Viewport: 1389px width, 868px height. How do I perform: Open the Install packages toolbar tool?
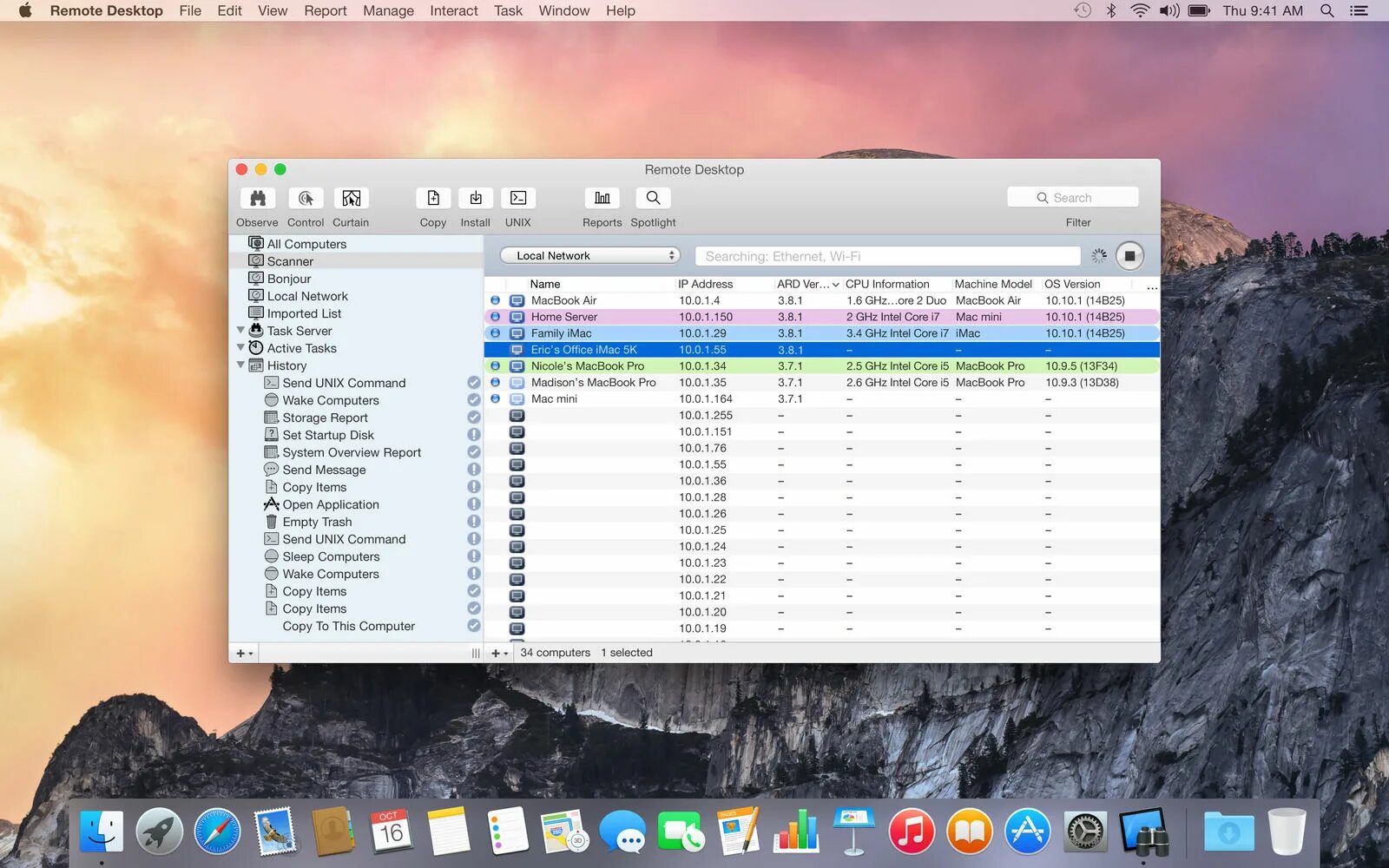coord(476,198)
